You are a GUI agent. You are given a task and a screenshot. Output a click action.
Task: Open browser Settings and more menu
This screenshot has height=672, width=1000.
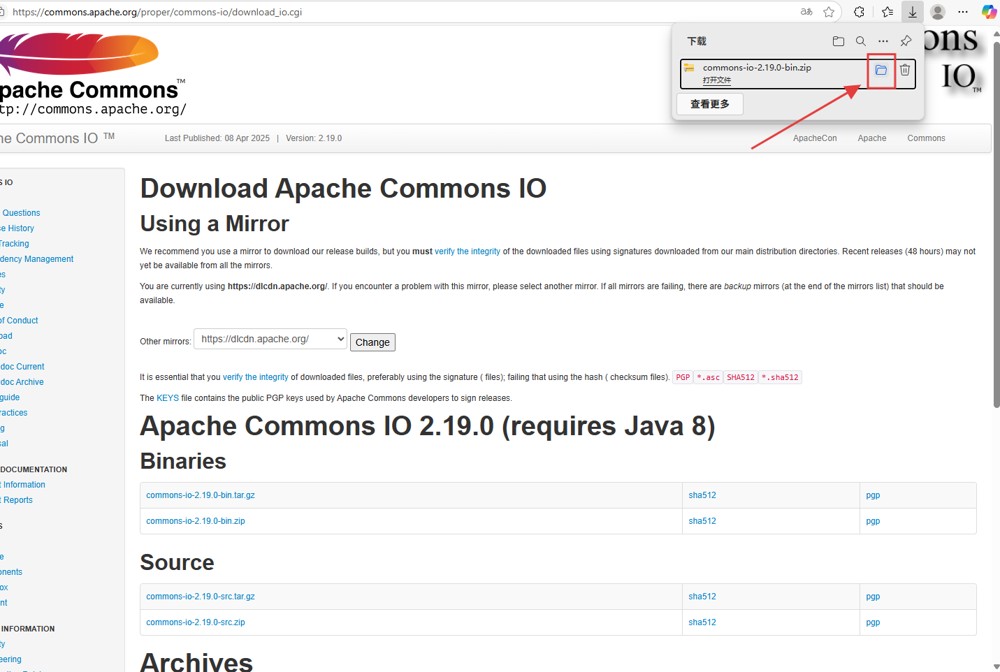click(x=963, y=11)
